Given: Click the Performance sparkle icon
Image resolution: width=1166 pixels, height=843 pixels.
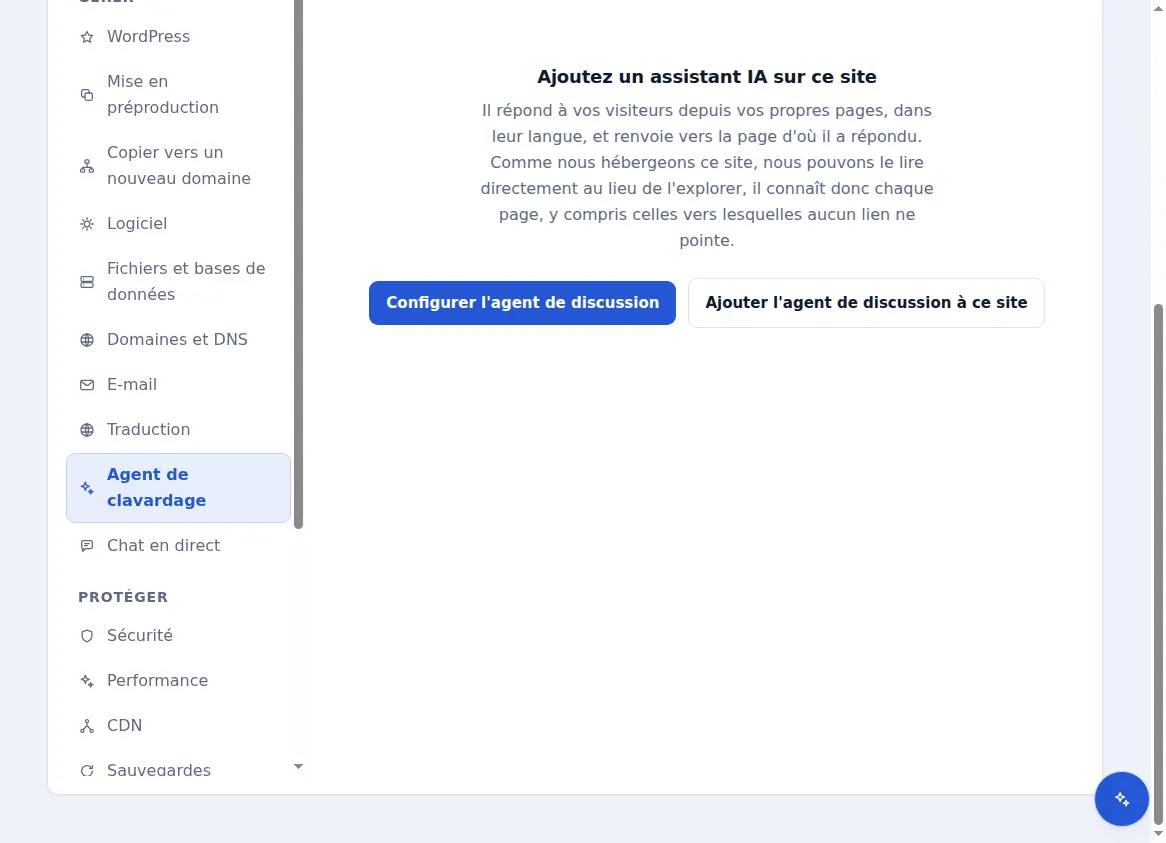Looking at the screenshot, I should (87, 681).
